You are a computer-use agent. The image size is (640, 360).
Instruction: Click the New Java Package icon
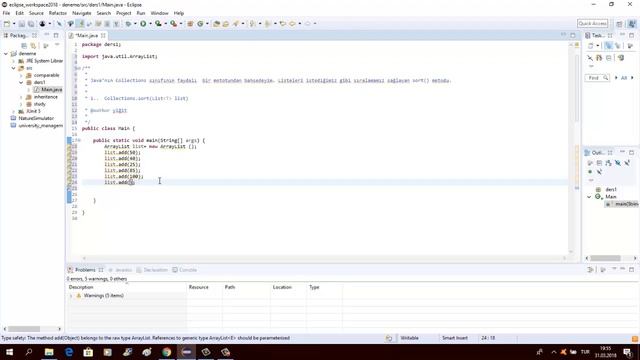(190, 24)
